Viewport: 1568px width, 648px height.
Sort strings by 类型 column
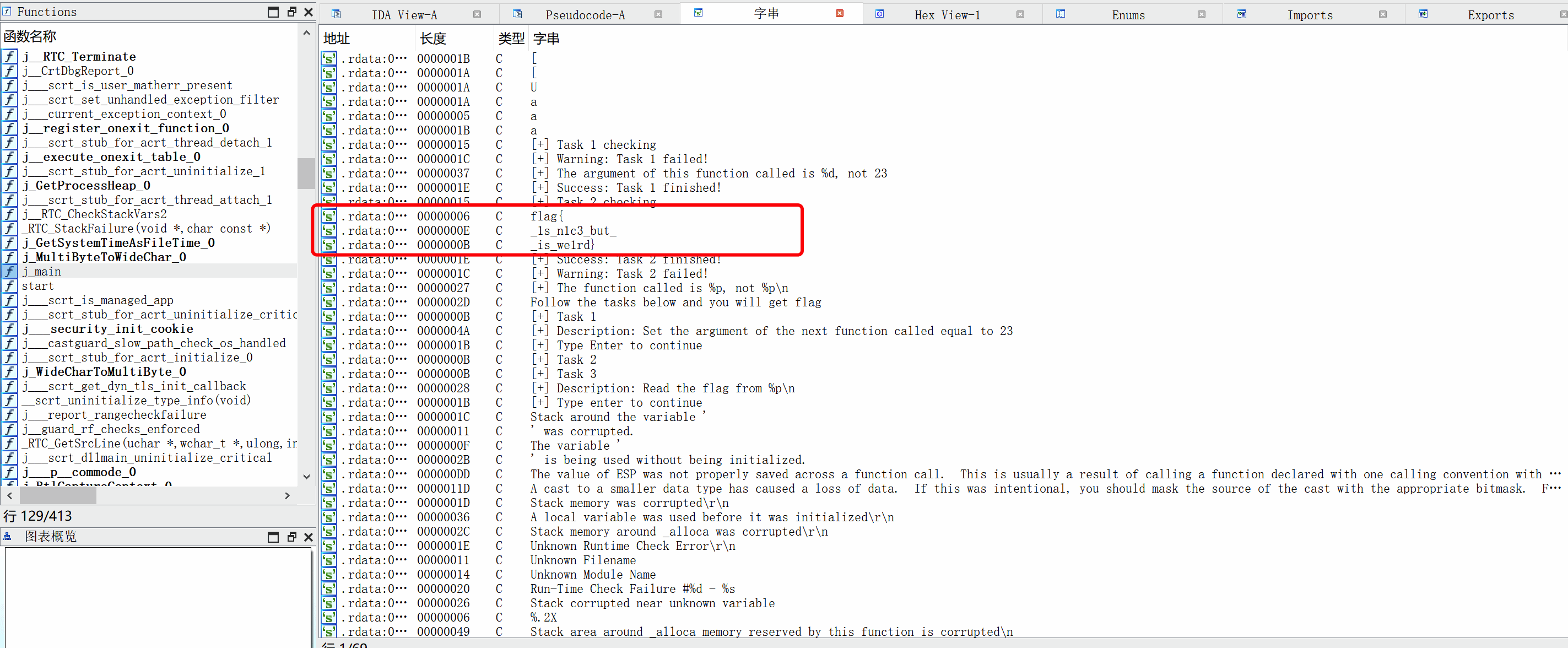click(x=511, y=39)
